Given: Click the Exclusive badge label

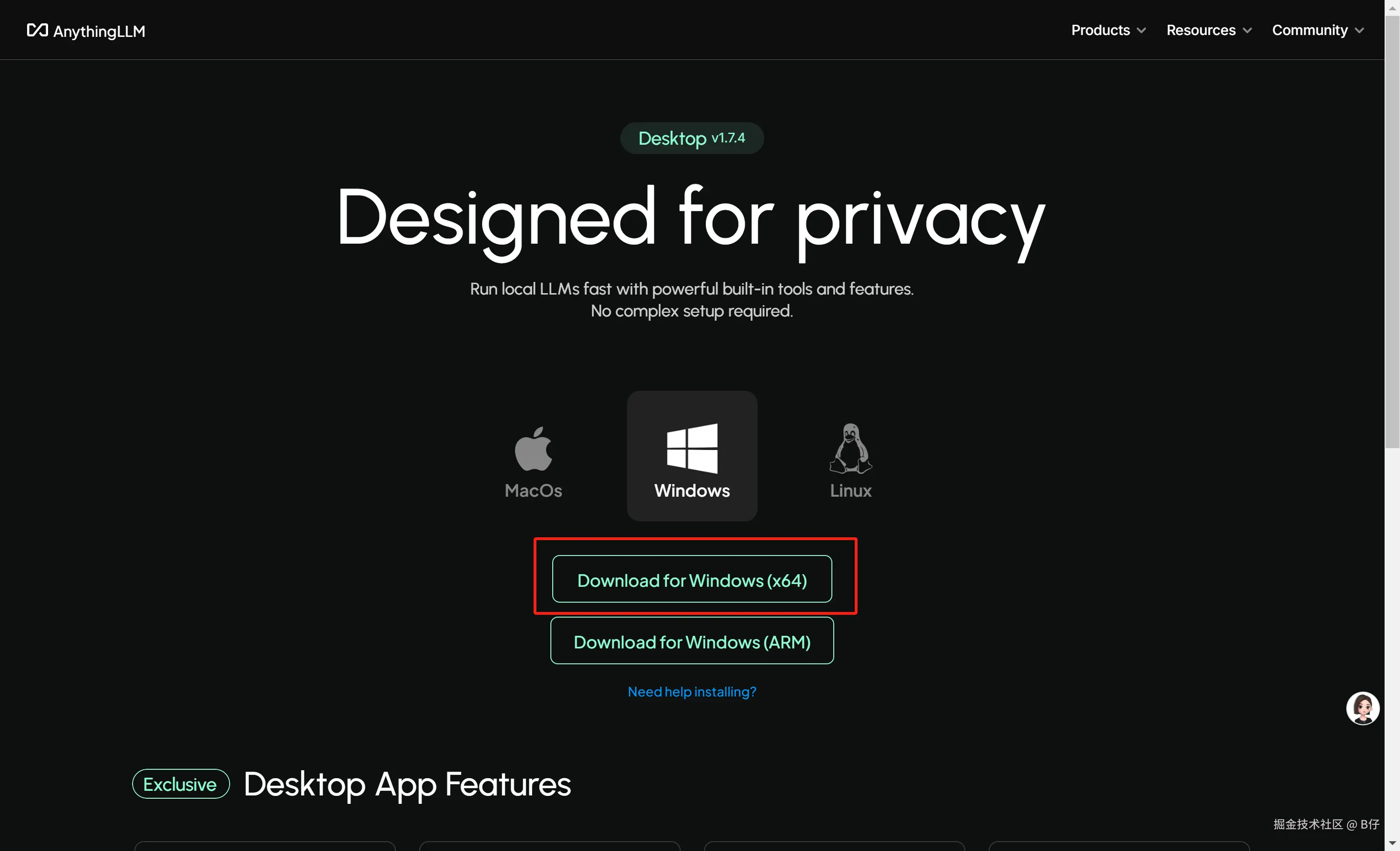Looking at the screenshot, I should click(x=180, y=784).
